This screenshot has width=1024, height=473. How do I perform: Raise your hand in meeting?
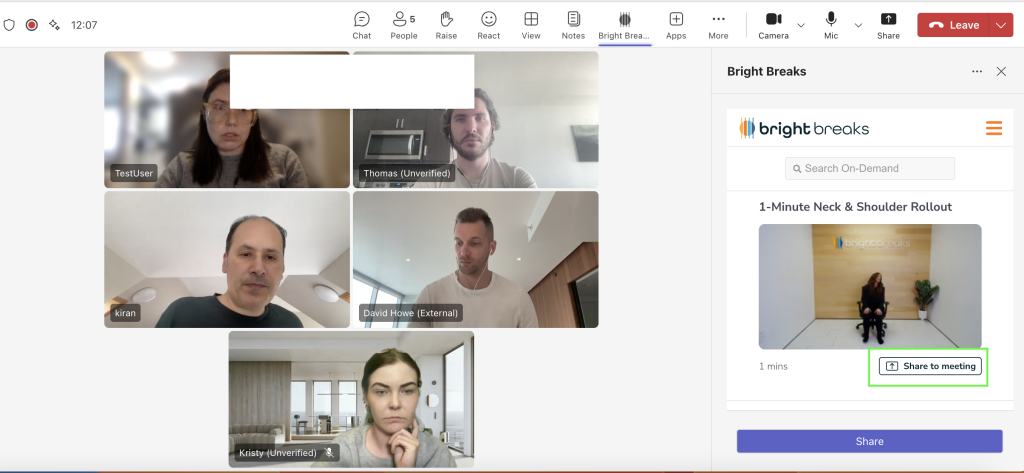[x=446, y=25]
